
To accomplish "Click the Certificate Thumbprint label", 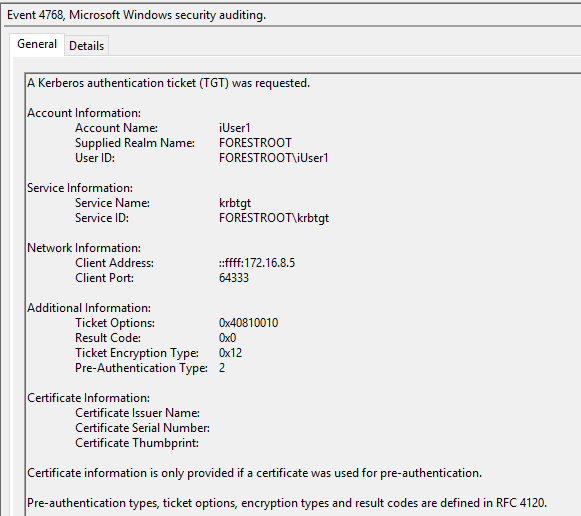I will click(137, 443).
